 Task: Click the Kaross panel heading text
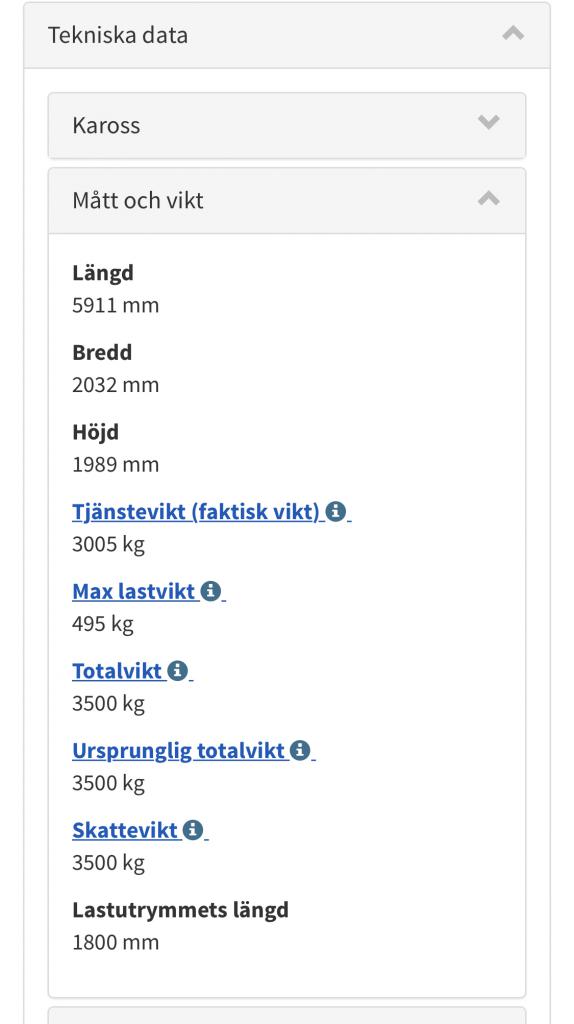coord(106,125)
